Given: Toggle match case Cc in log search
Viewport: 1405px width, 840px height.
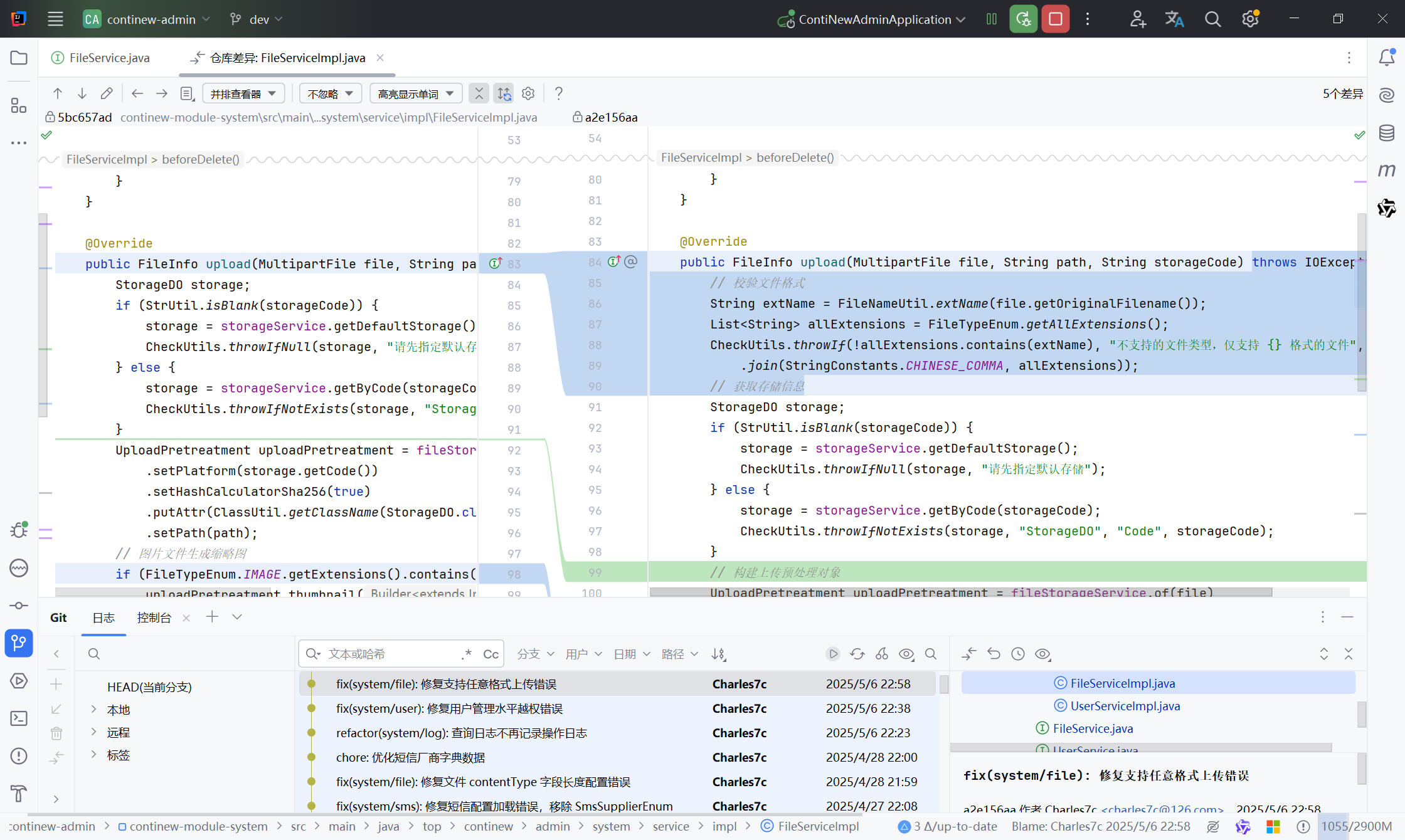Looking at the screenshot, I should point(490,654).
